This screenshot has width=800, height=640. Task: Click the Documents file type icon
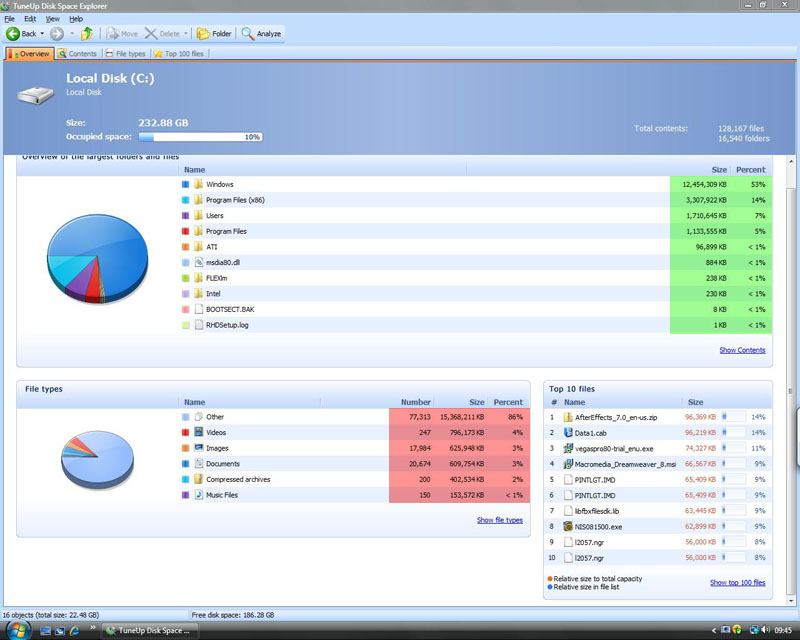click(x=198, y=463)
